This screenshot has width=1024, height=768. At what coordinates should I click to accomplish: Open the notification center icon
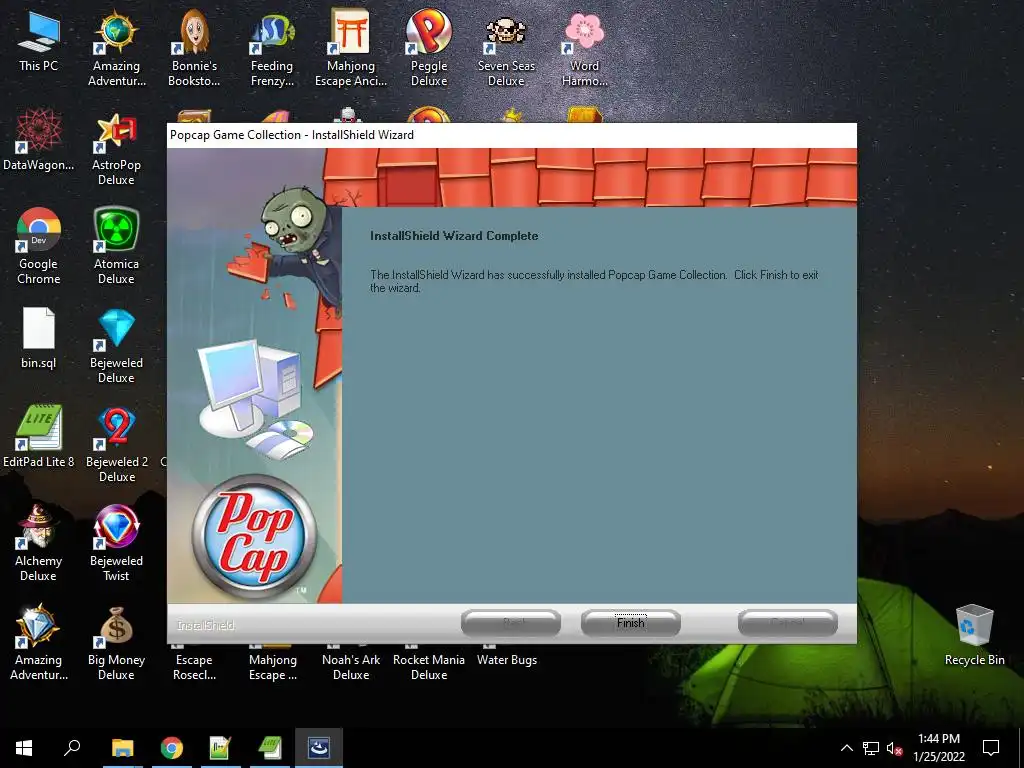tap(991, 748)
